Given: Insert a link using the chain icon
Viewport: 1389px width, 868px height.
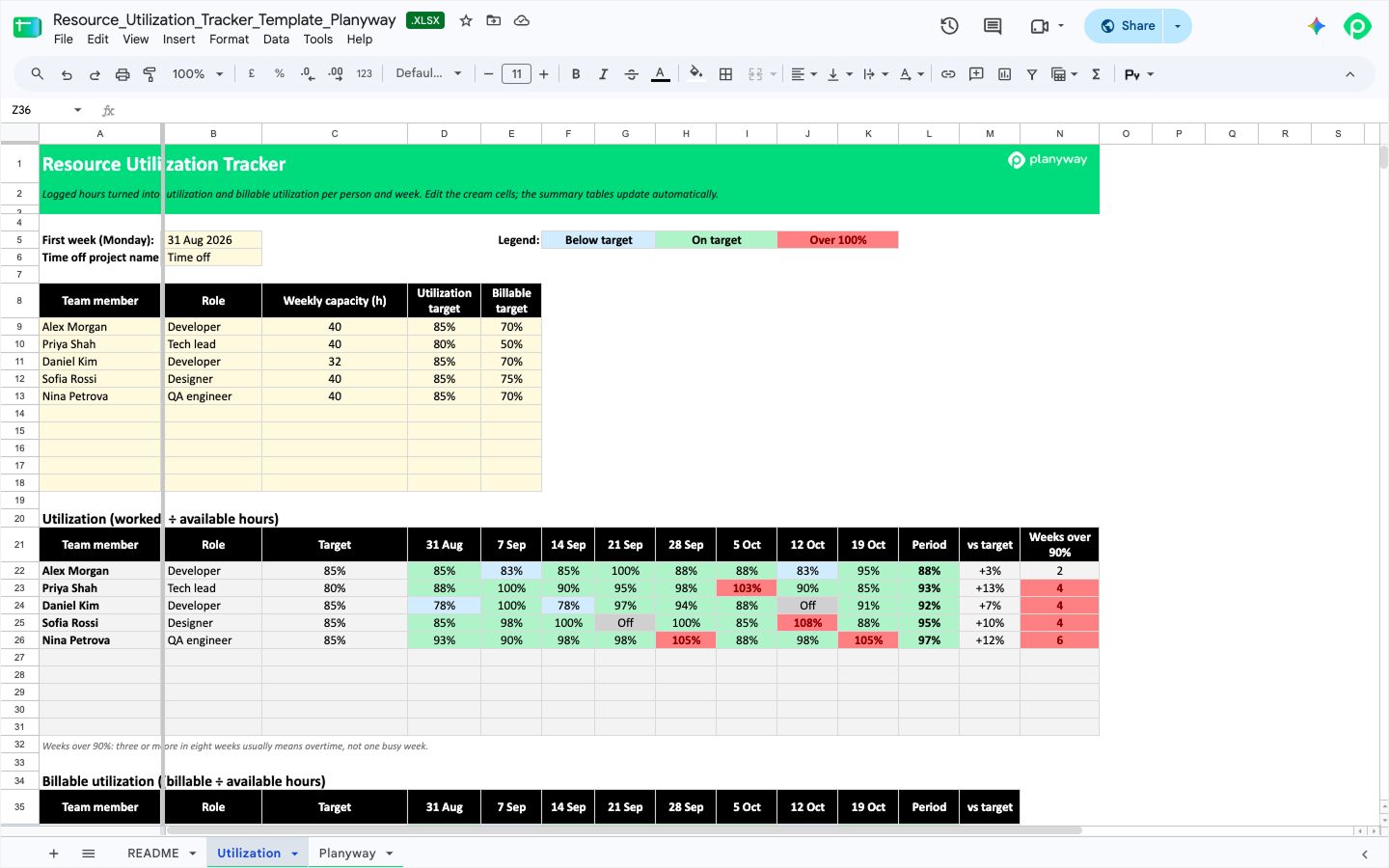Looking at the screenshot, I should click(x=948, y=74).
